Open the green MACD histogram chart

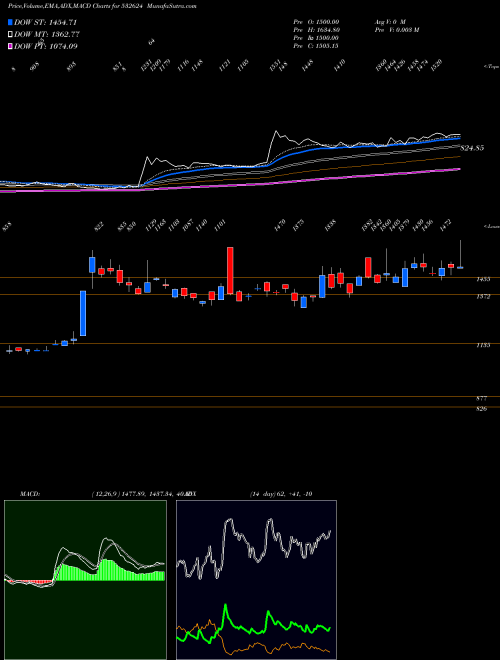pos(85,580)
